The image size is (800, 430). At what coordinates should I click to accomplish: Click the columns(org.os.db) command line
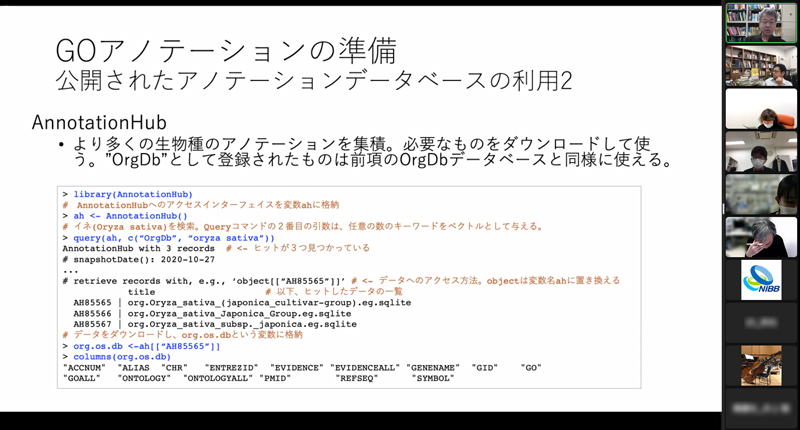(122, 357)
